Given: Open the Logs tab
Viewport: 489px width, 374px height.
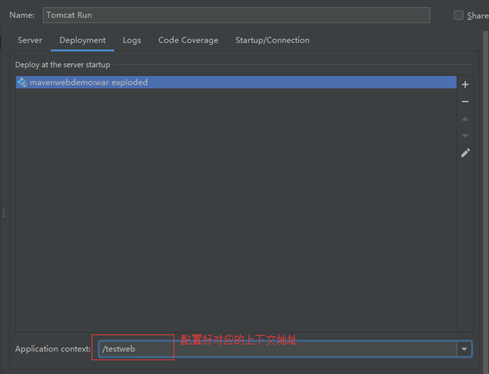Looking at the screenshot, I should [x=132, y=40].
